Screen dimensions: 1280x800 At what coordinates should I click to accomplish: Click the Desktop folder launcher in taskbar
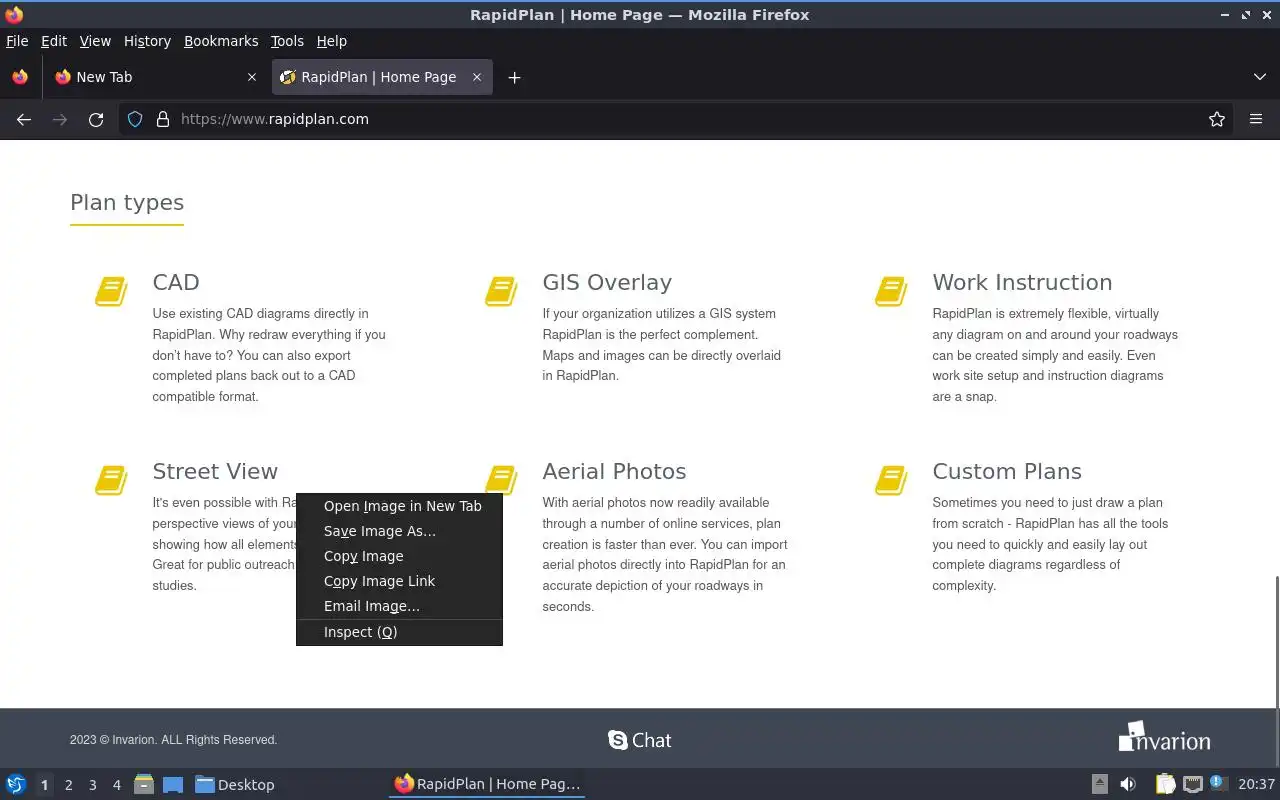(x=235, y=784)
